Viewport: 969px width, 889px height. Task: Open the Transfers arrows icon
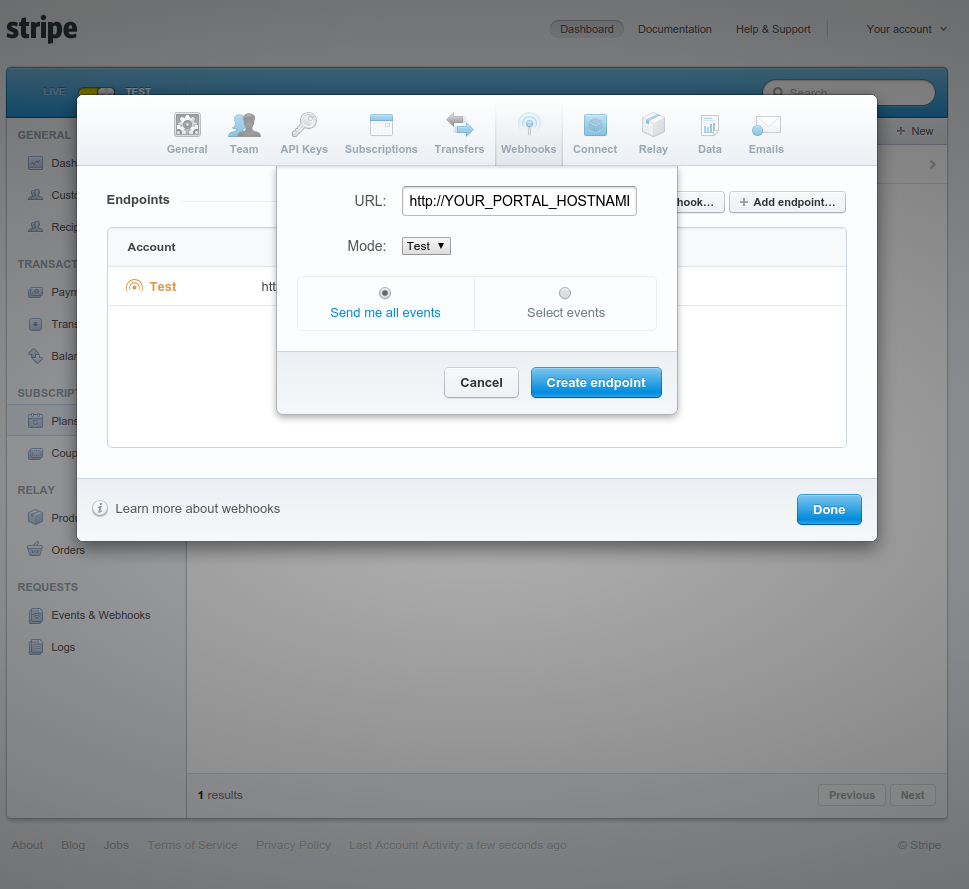[459, 126]
